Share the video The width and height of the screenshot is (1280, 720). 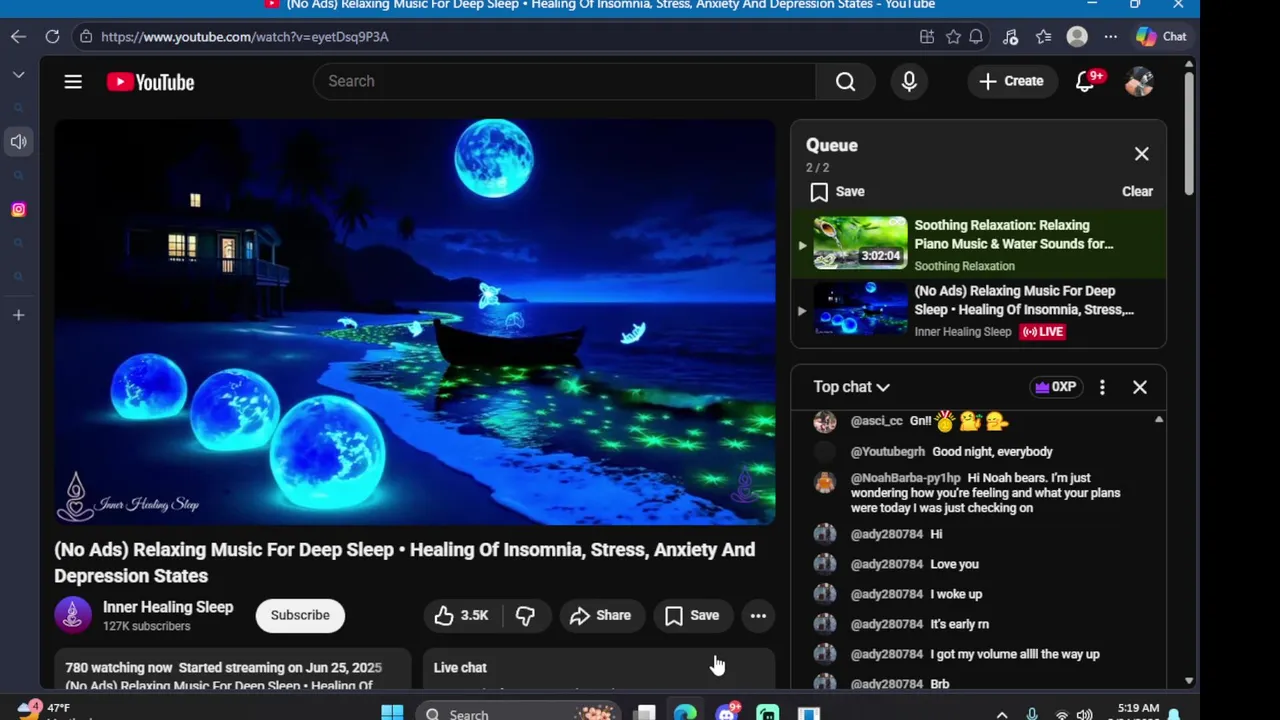tap(601, 616)
